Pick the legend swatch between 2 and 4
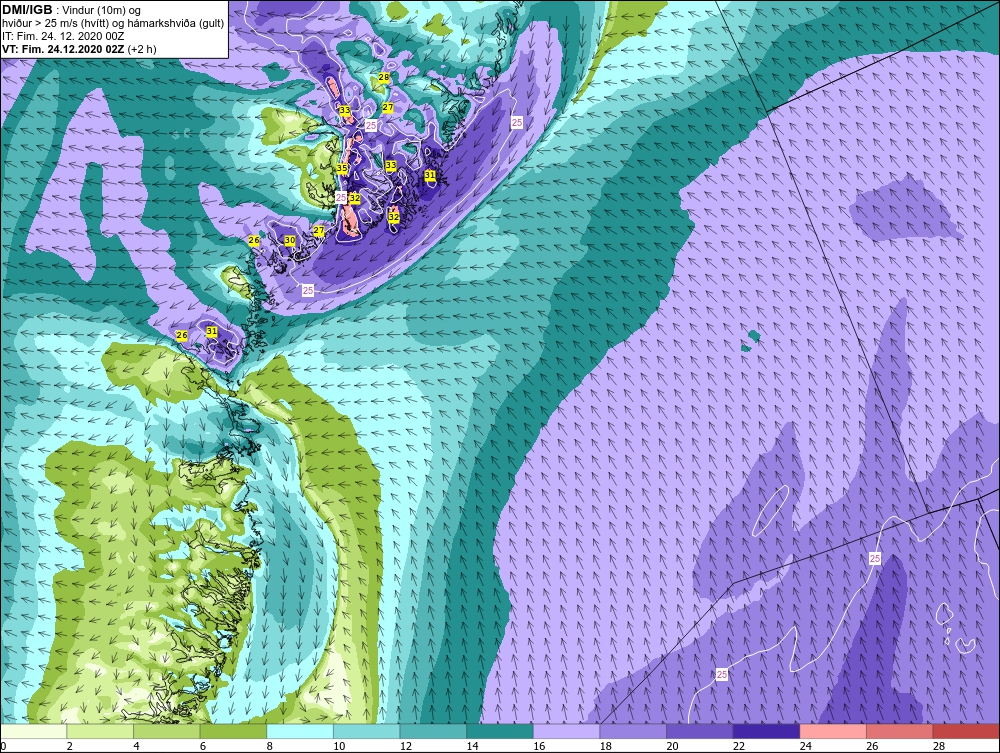Screen dimensions: 1000x753 tap(100, 731)
